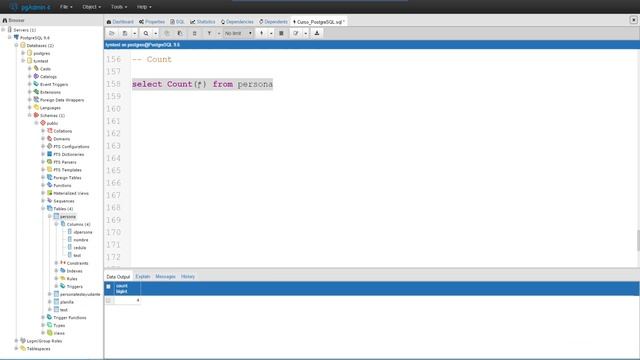
Task: Expand the Functions tree node
Action: click(43, 185)
